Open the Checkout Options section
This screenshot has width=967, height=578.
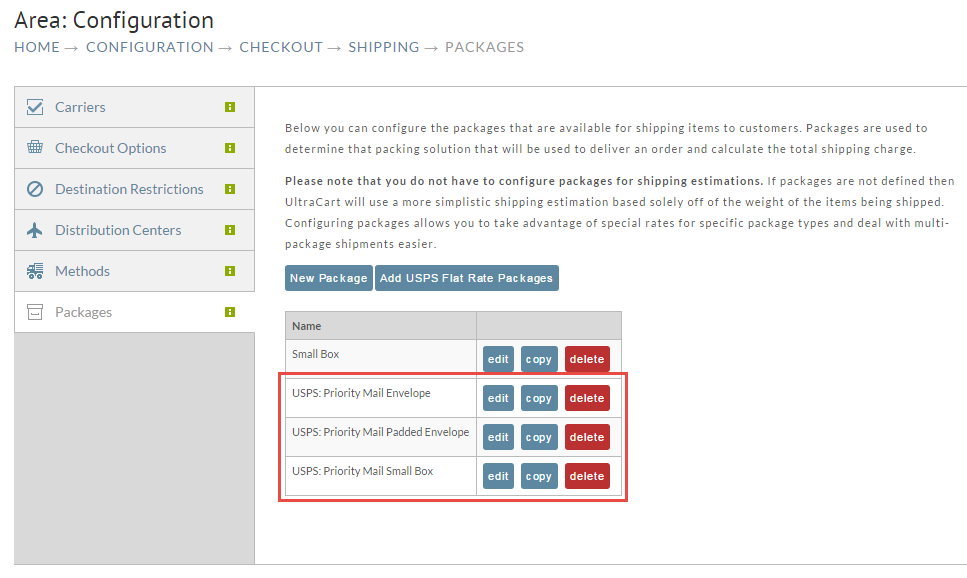pyautogui.click(x=134, y=148)
